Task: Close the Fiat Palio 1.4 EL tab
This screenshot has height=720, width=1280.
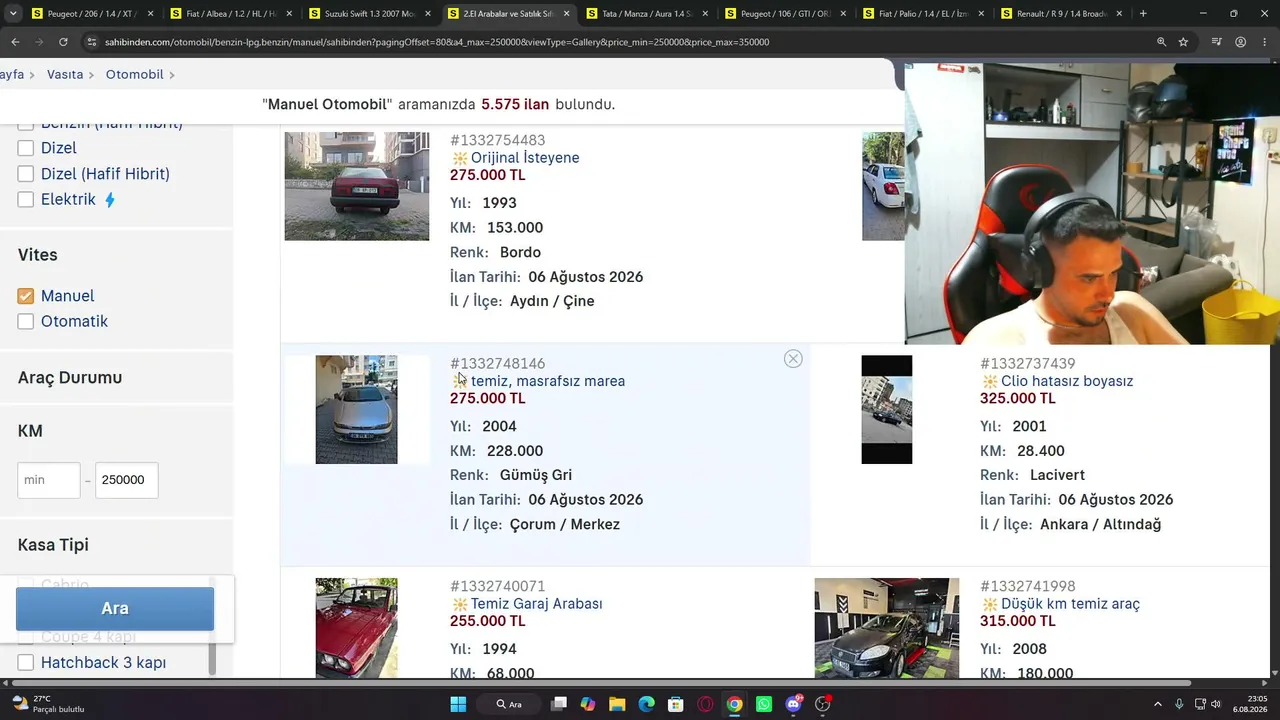Action: tap(980, 14)
